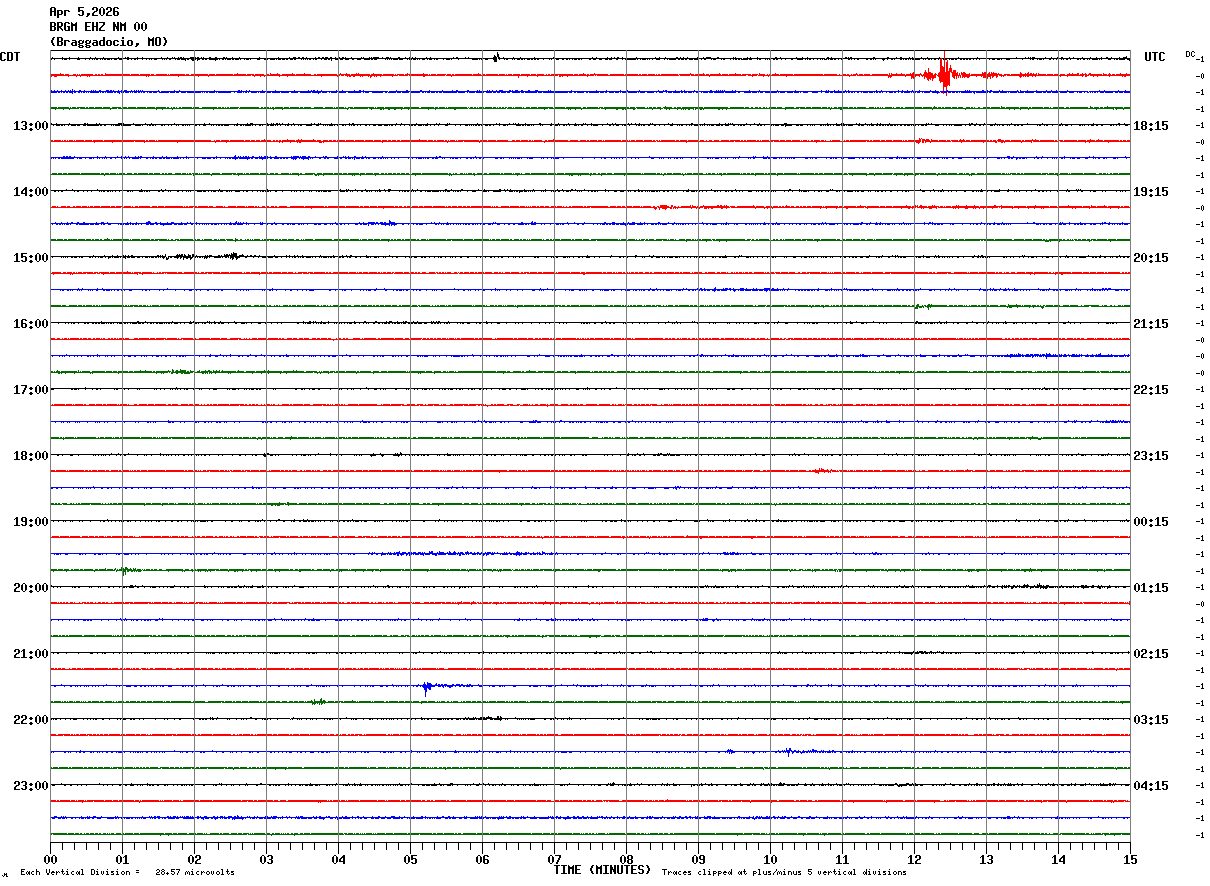The width and height of the screenshot is (1210, 886).
Task: Click the TIME (MINUTES) axis title
Action: click(x=602, y=870)
